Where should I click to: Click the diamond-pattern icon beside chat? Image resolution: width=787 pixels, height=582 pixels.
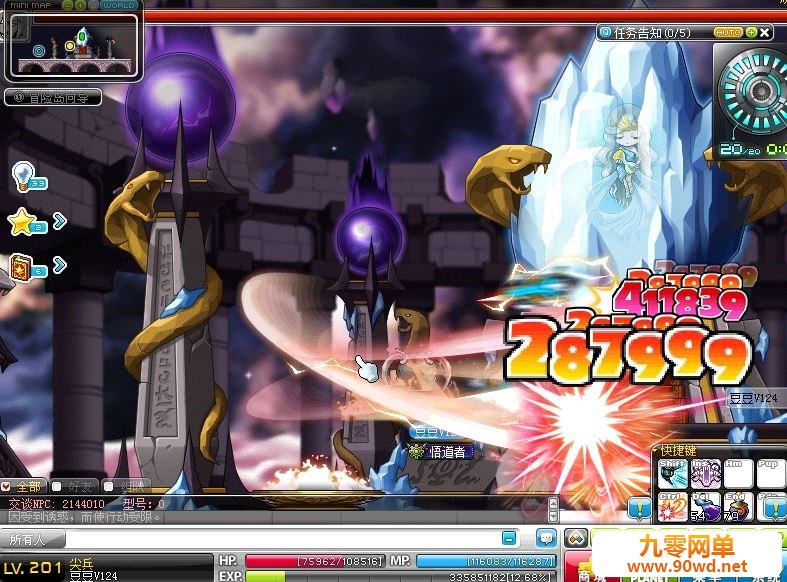[x=576, y=539]
